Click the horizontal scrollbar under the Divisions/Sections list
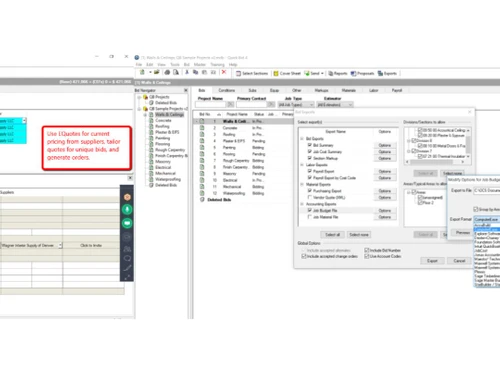This screenshot has height=375, width=500. click(435, 162)
